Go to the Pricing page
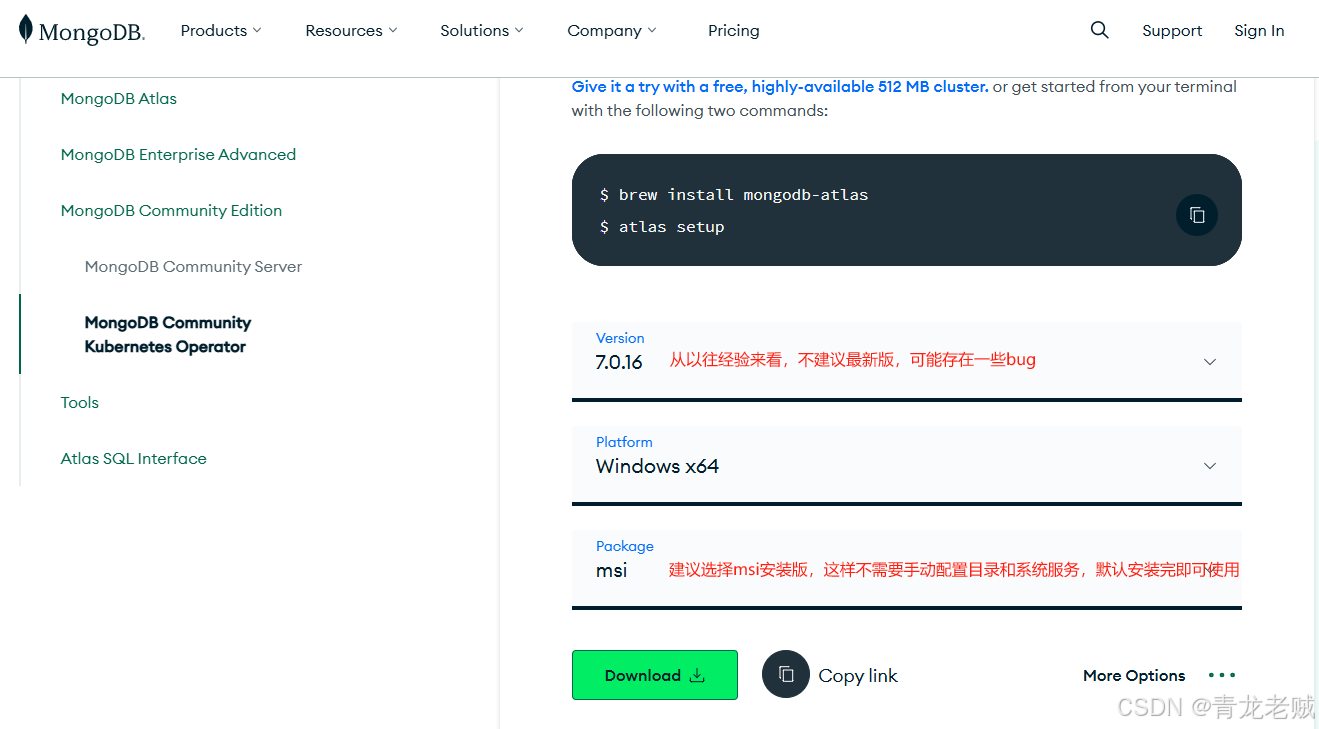The width and height of the screenshot is (1319, 729). click(x=734, y=30)
